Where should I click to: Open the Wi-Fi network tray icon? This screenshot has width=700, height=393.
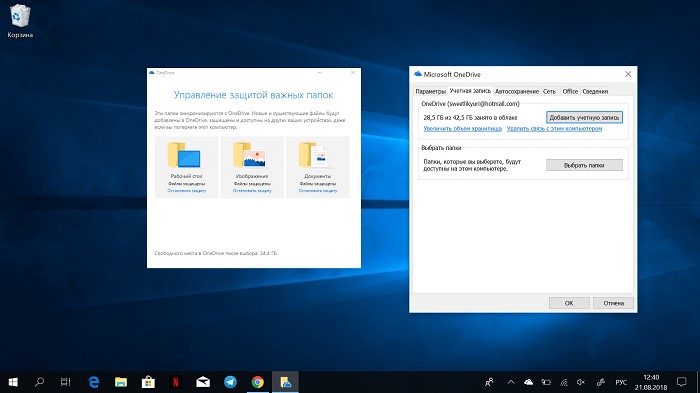(564, 382)
